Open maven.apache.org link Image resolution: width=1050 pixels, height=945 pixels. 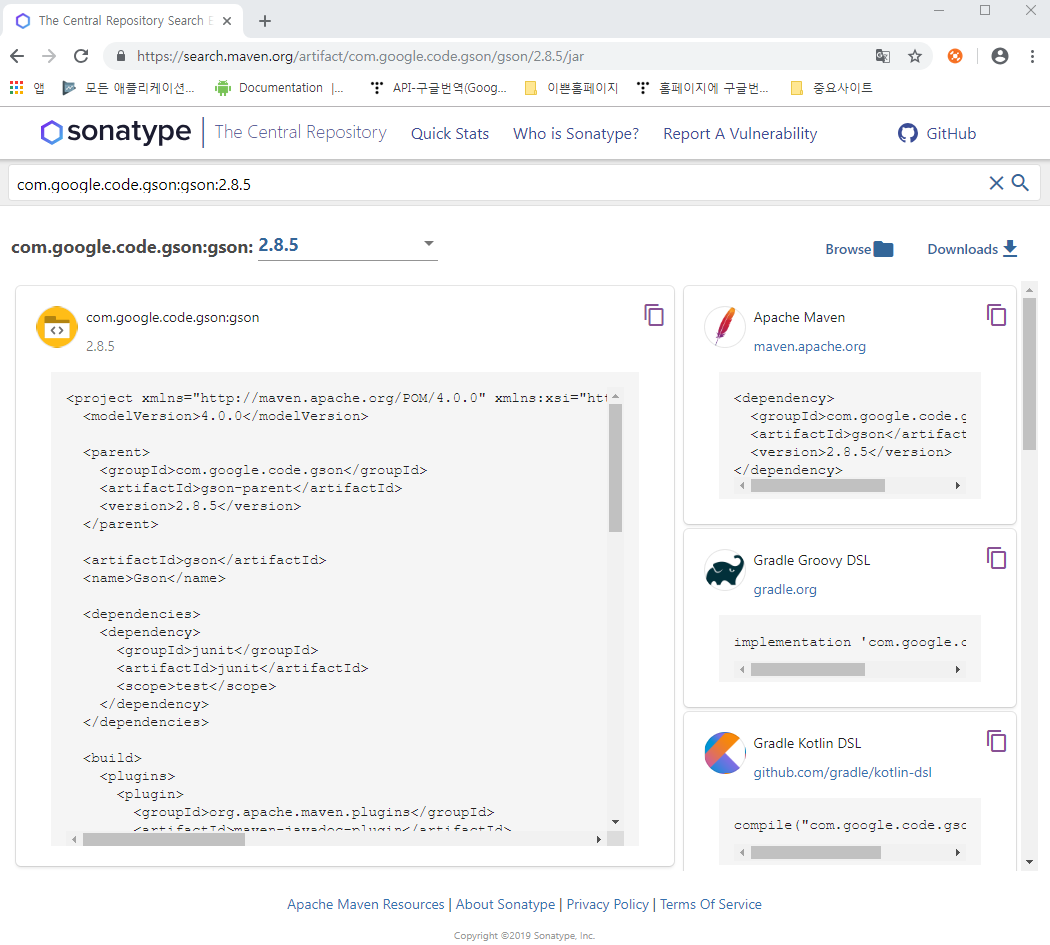810,346
